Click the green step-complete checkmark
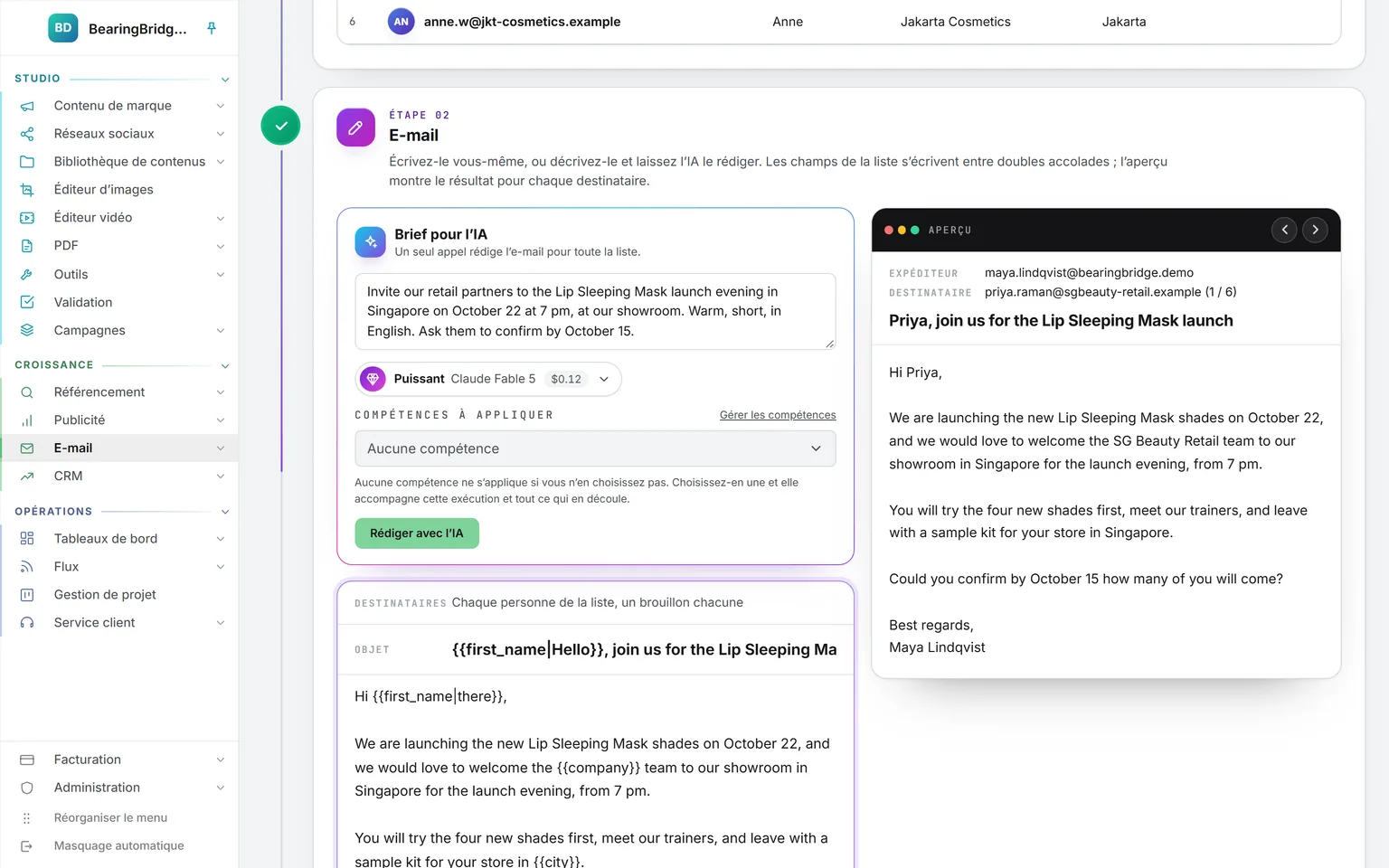Viewport: 1389px width, 868px height. tap(281, 126)
